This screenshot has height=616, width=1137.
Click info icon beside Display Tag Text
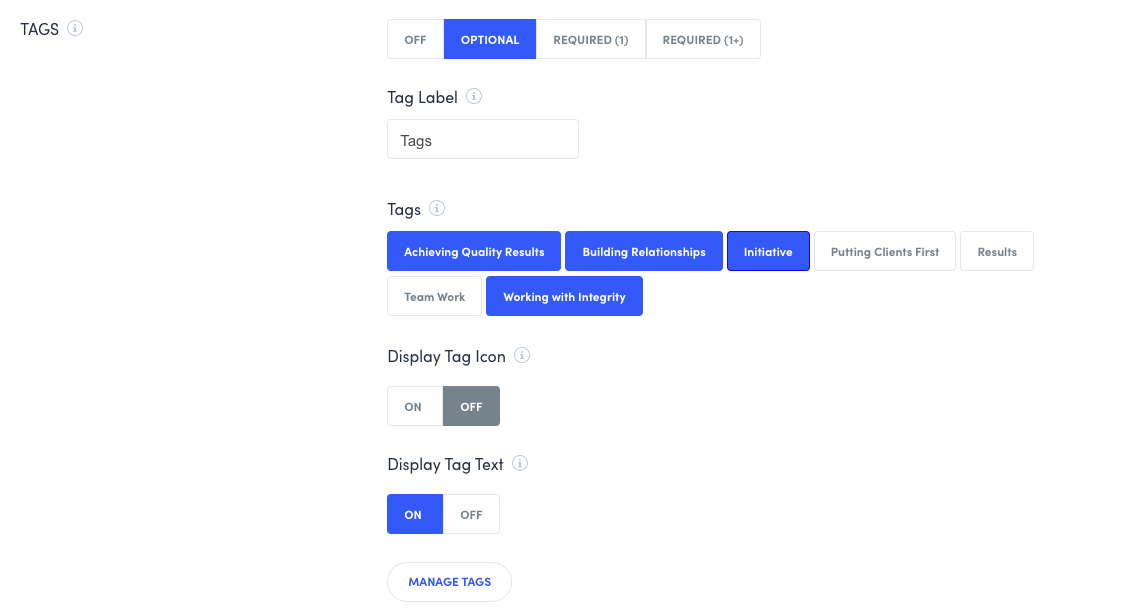pyautogui.click(x=520, y=464)
